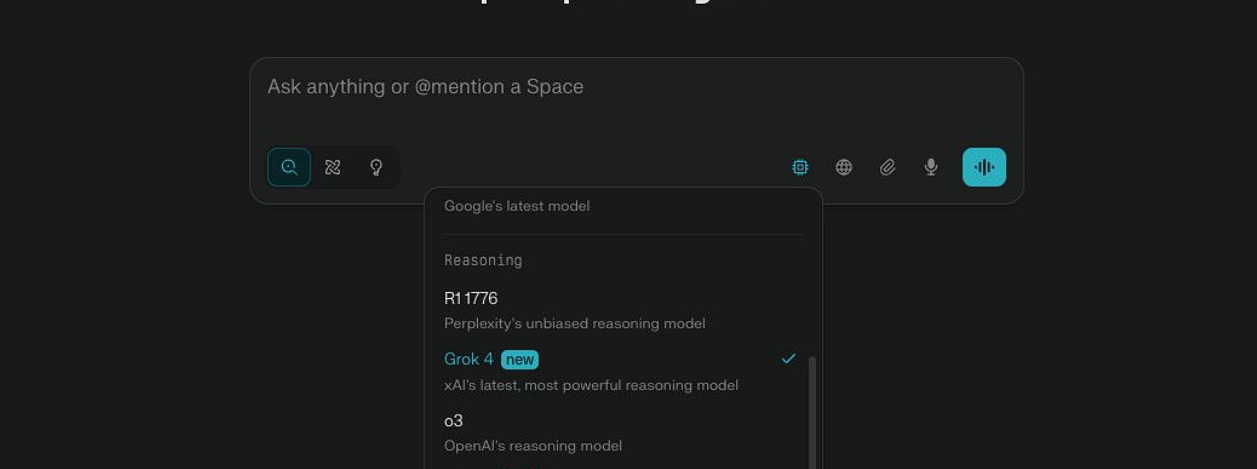Open the model chooser chip icon

tap(800, 167)
